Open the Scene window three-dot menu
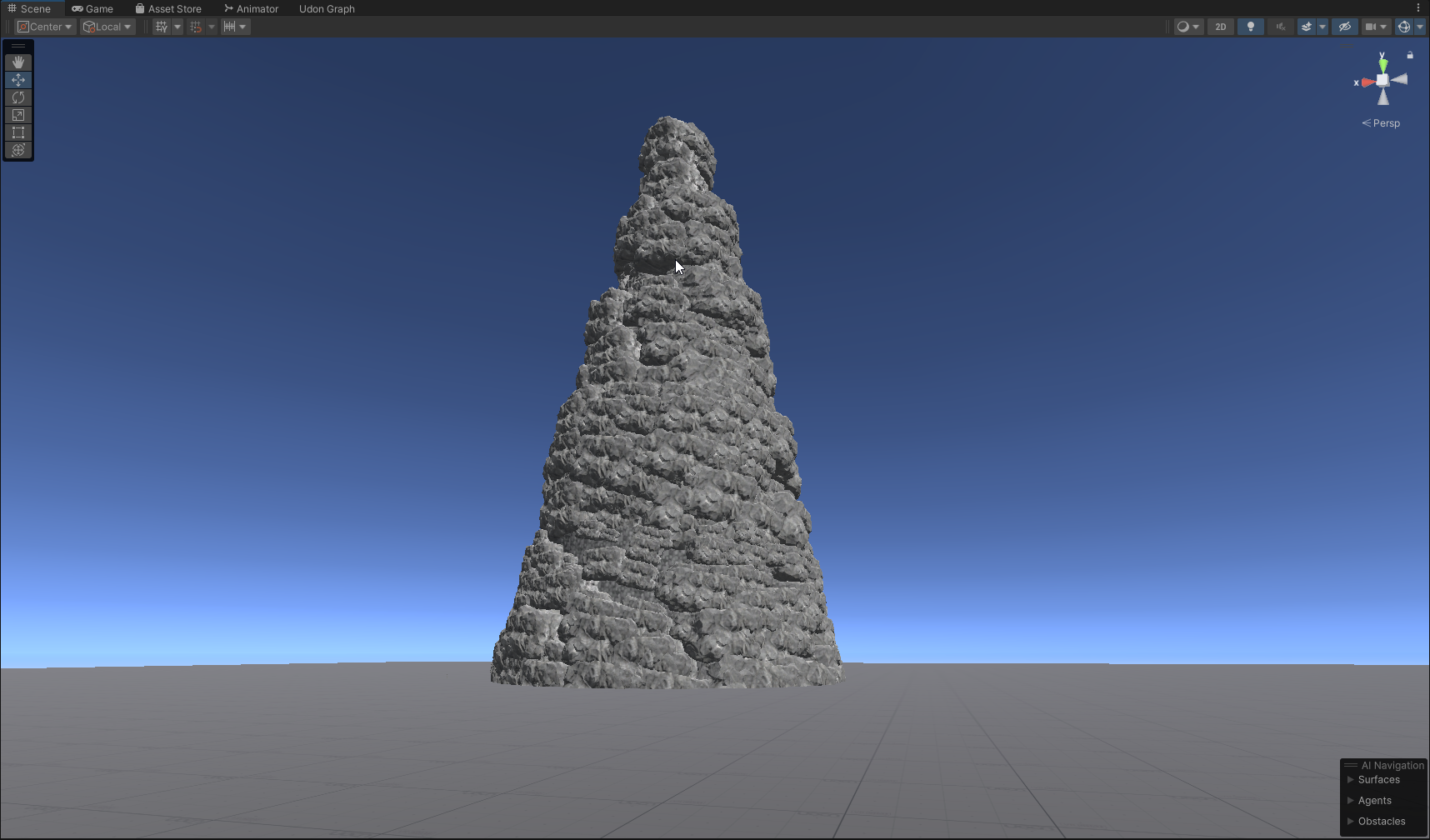The image size is (1430, 840). [1418, 8]
